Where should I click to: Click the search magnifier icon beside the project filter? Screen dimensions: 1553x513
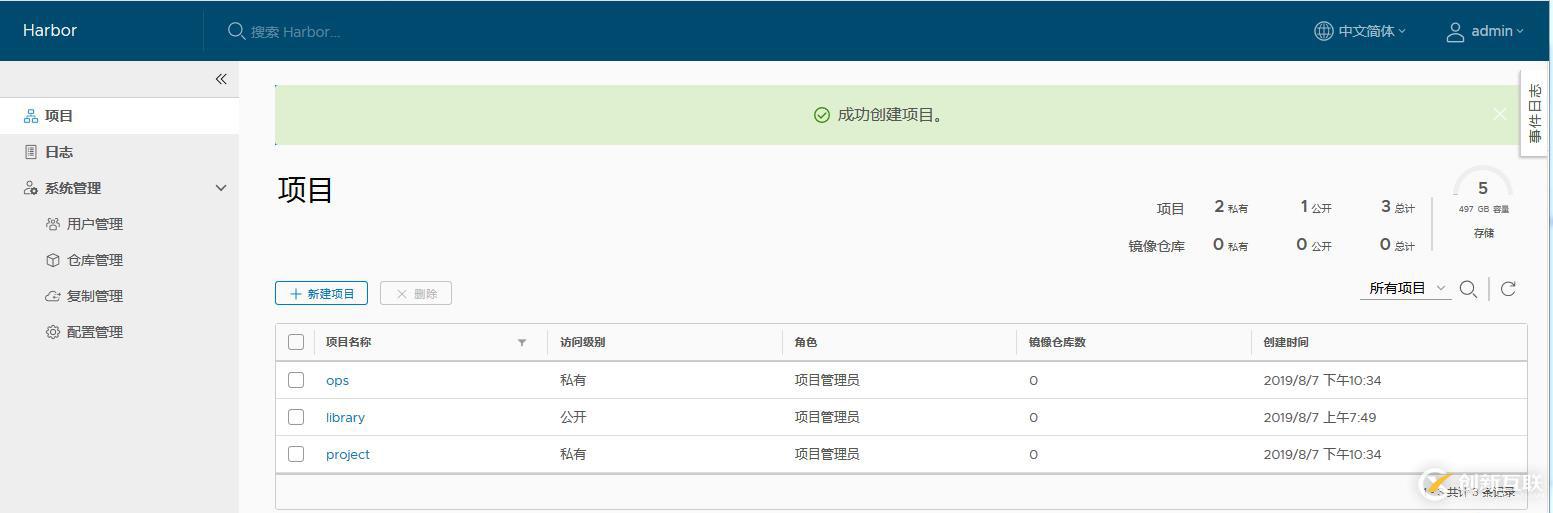coord(1468,289)
